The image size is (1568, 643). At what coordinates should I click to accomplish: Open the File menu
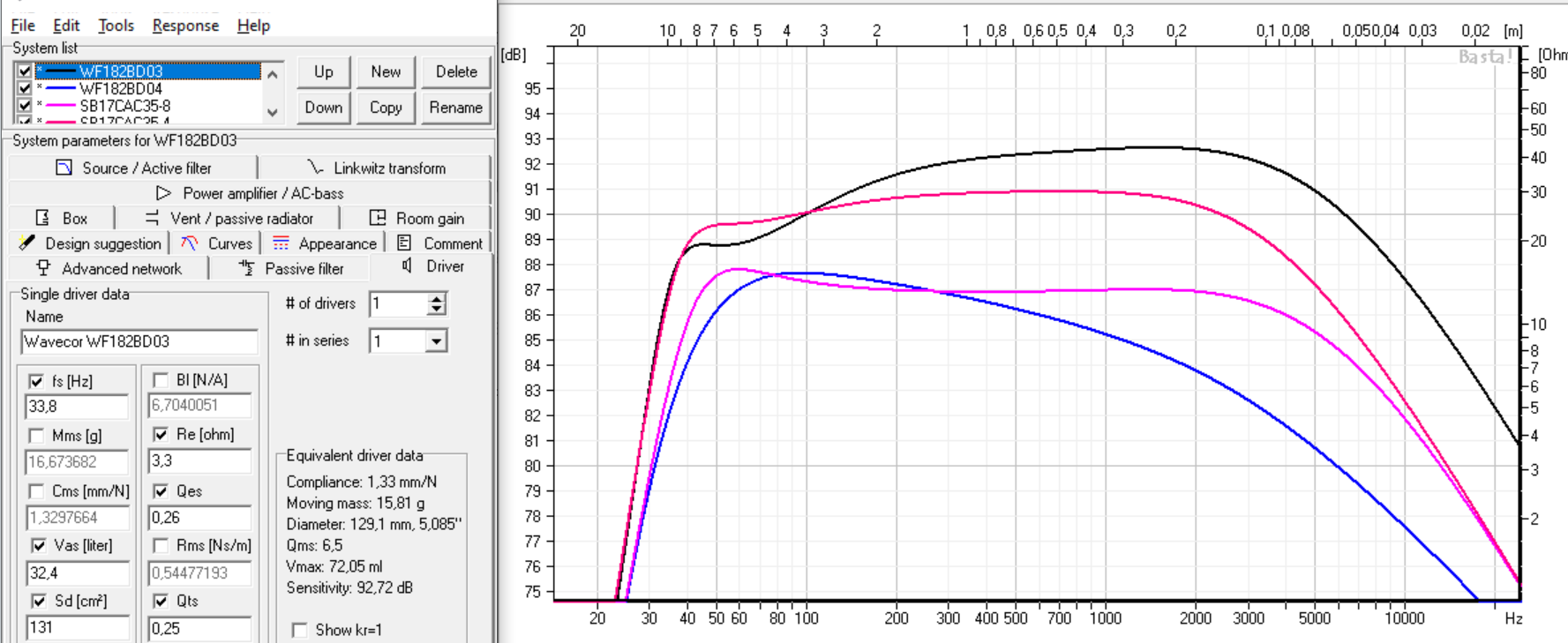click(23, 26)
